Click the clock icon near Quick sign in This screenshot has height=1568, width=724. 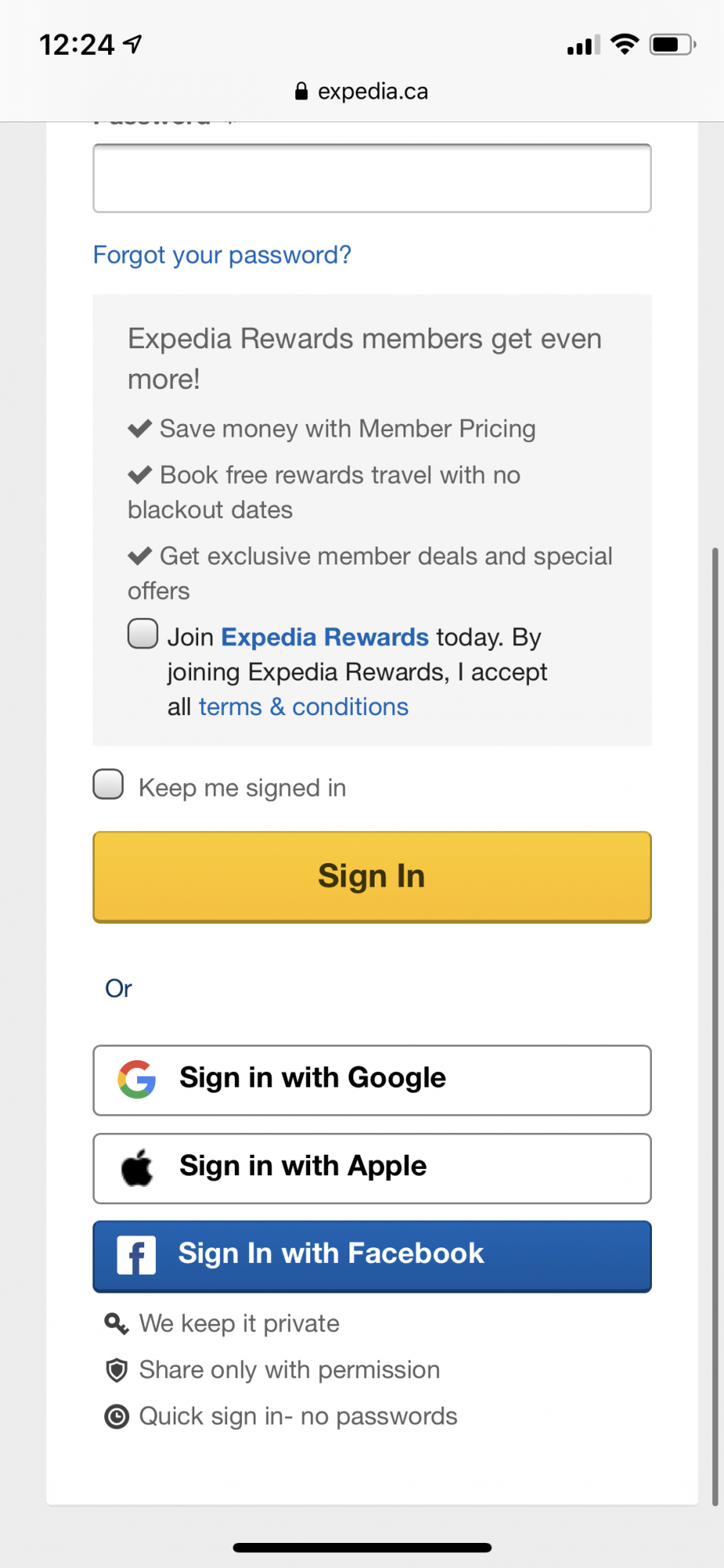[117, 1417]
